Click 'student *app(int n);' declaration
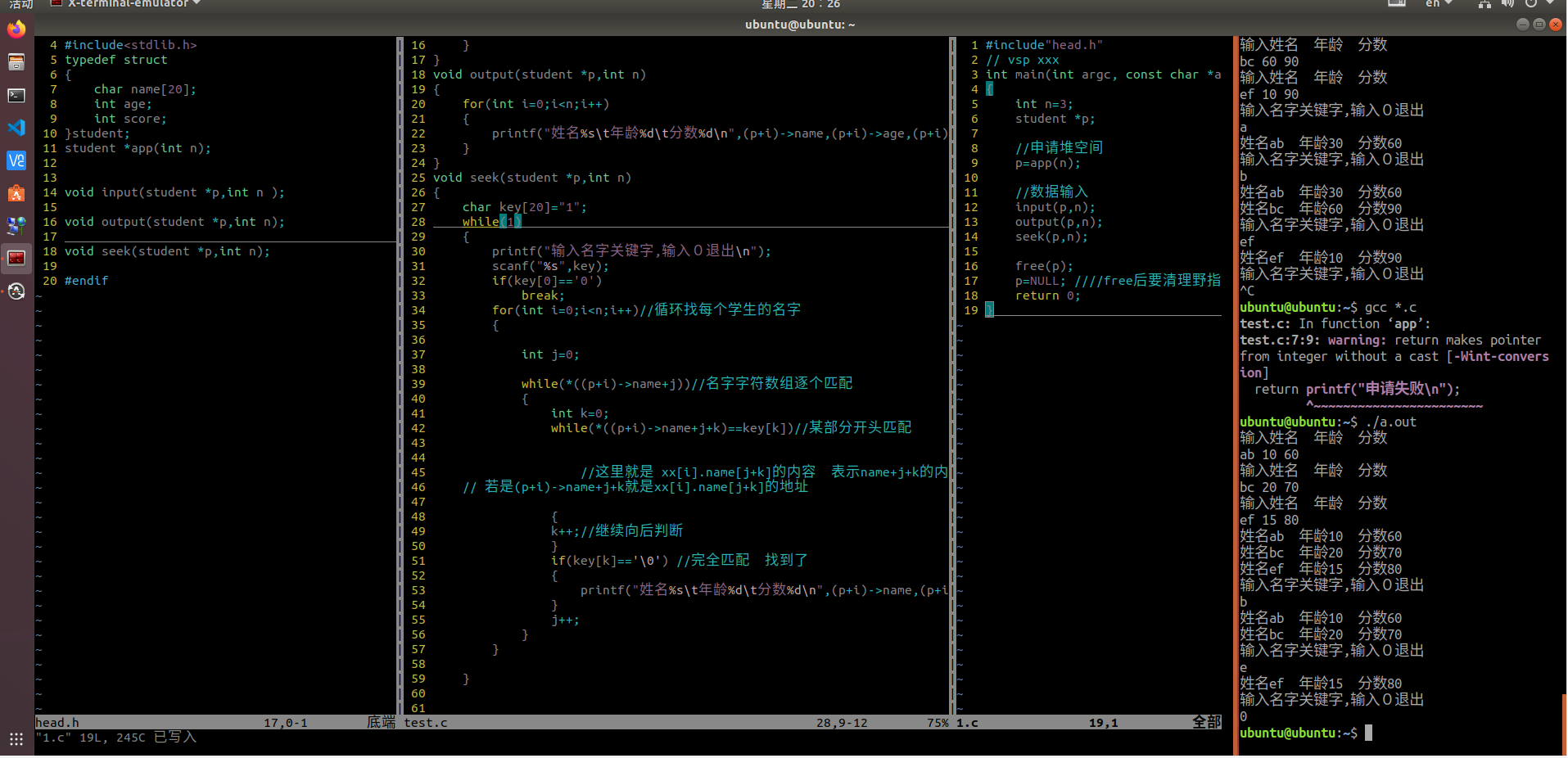The image size is (1568, 758). pos(138,148)
